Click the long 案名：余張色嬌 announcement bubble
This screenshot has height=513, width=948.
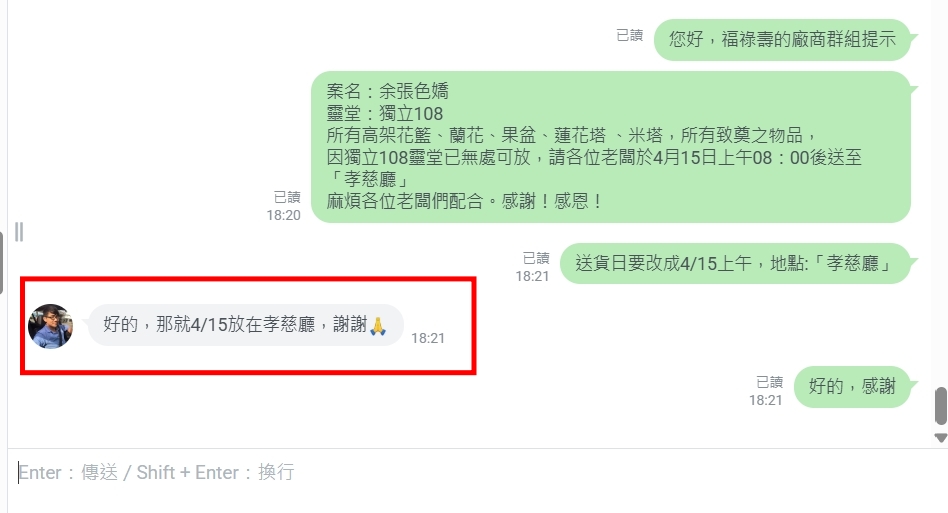tap(611, 147)
